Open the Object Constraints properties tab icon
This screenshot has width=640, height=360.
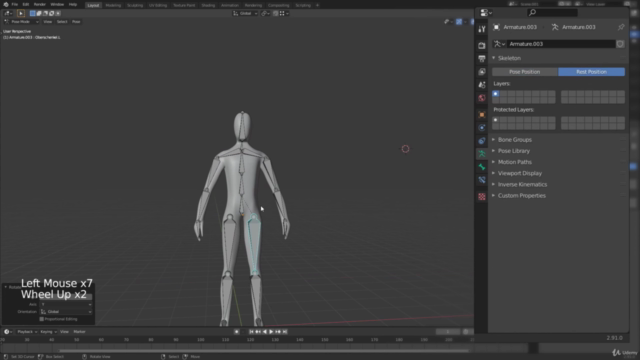[482, 141]
